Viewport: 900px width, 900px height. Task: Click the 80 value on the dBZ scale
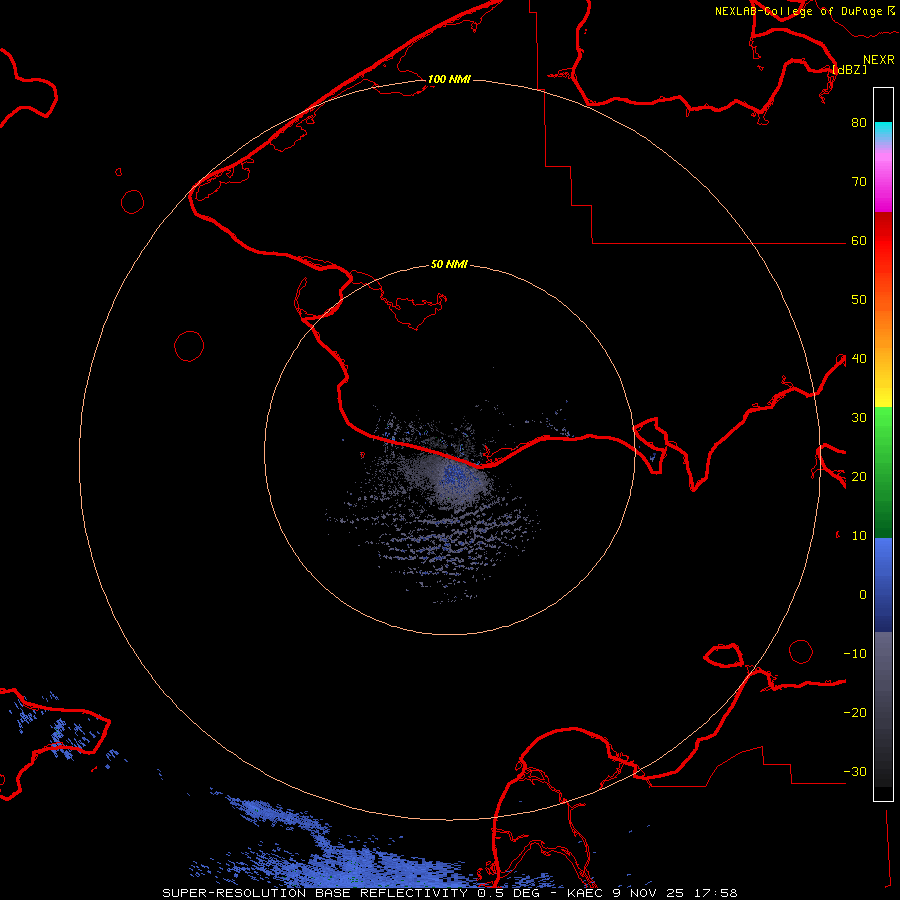tap(859, 122)
